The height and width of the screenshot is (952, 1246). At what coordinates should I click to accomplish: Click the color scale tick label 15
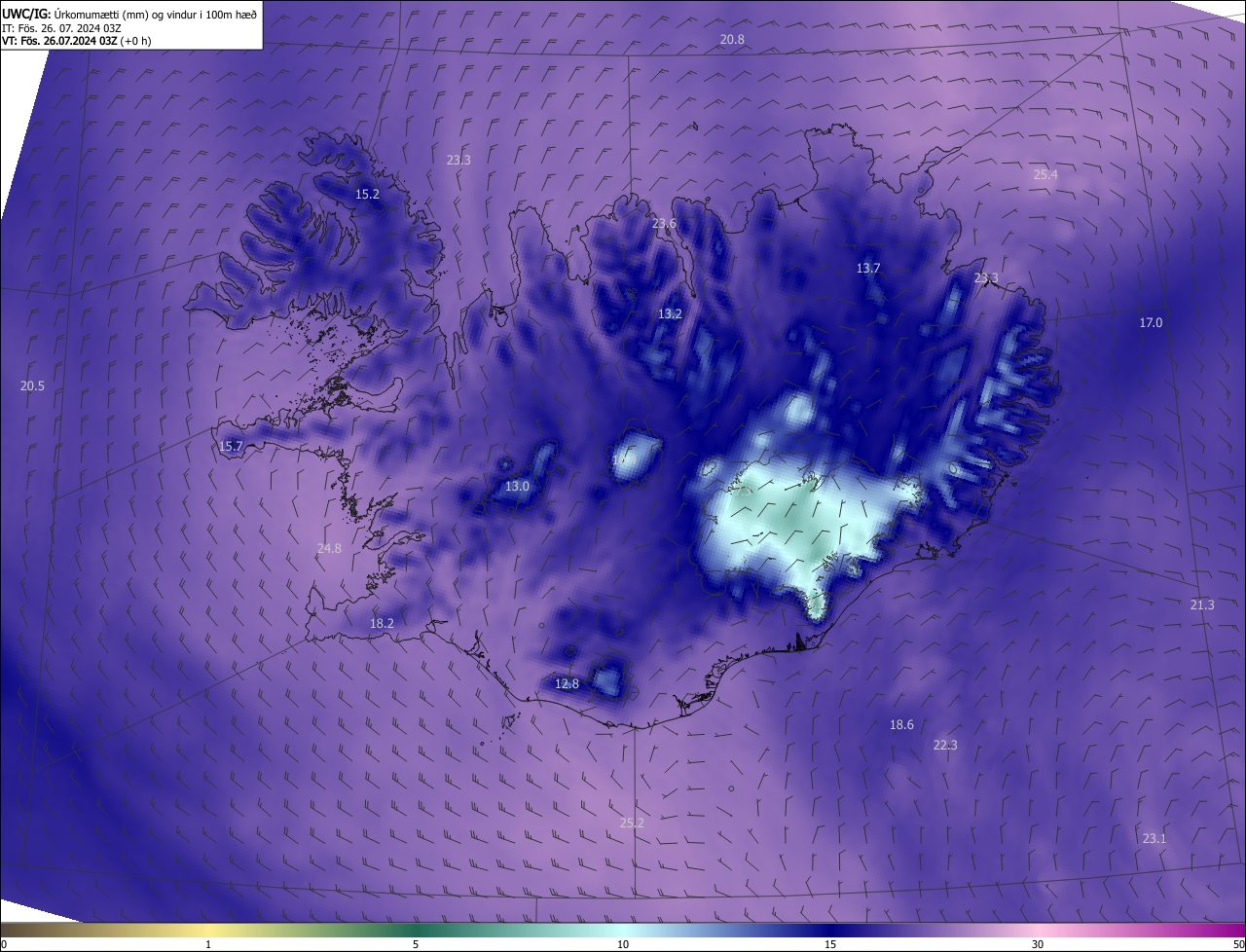830,944
